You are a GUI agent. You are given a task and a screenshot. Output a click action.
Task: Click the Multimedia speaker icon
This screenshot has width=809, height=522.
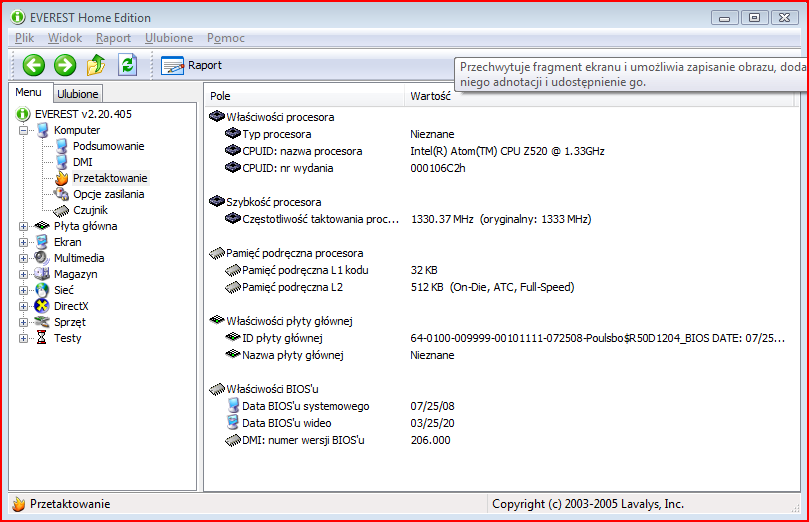coord(41,257)
